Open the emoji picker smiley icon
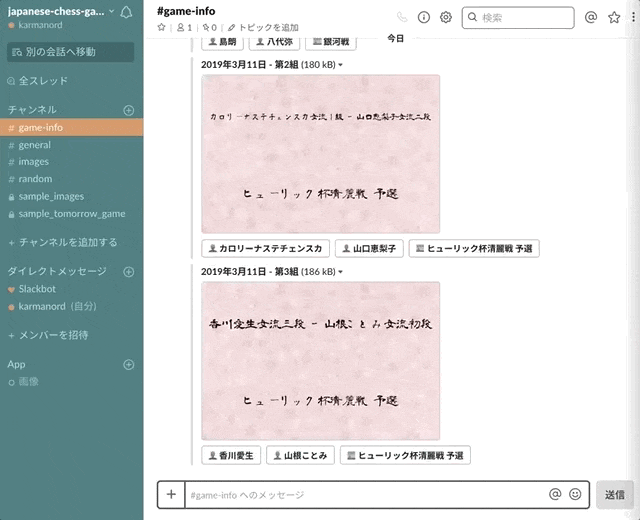 click(x=575, y=494)
